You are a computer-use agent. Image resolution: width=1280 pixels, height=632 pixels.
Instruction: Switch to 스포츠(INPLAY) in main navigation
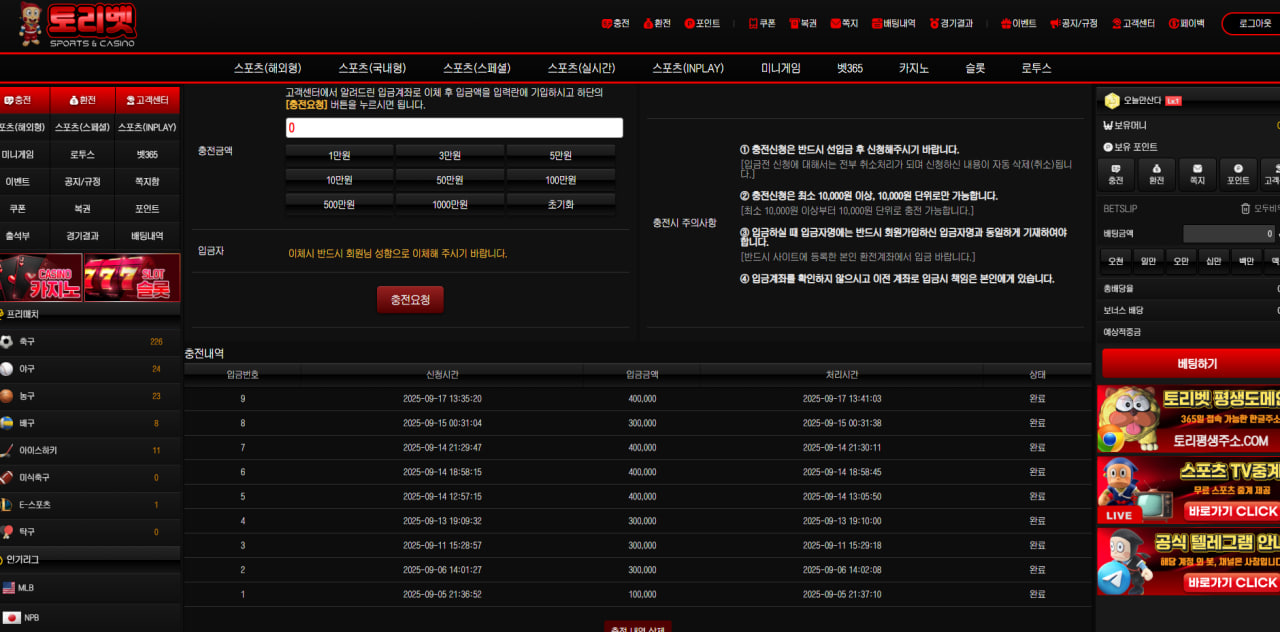coord(688,68)
